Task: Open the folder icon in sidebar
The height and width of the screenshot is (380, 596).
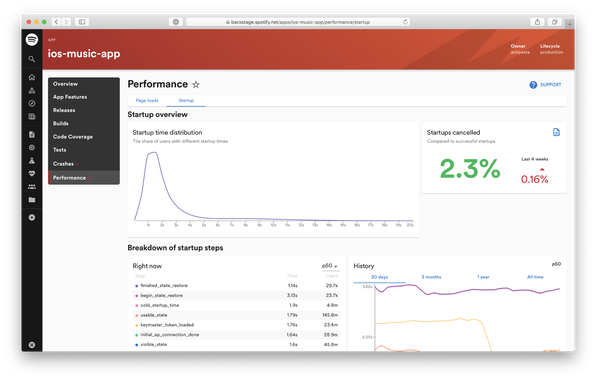Action: click(32, 200)
